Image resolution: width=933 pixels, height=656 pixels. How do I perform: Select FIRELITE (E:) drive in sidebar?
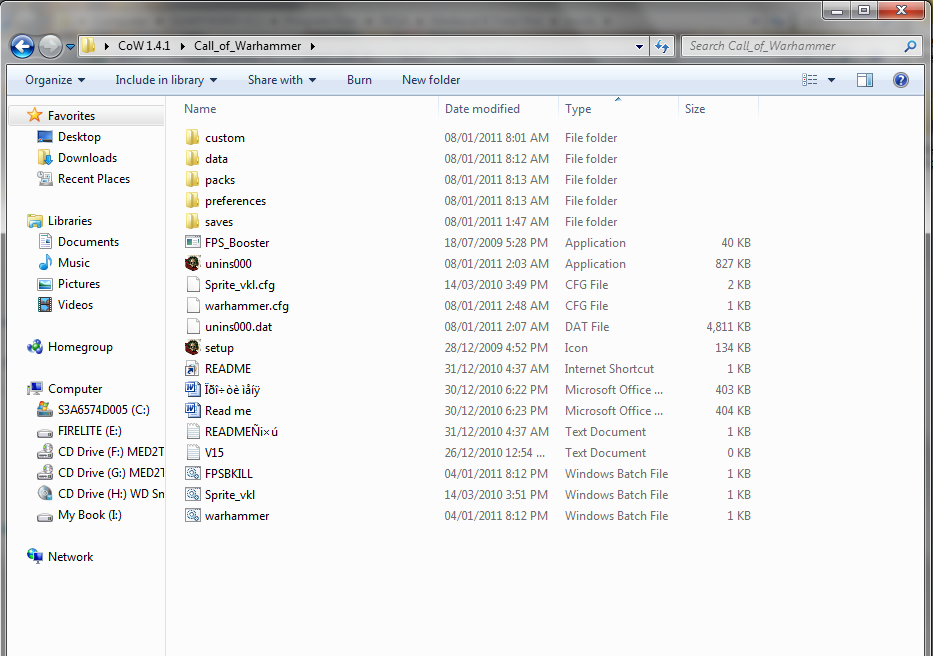(89, 431)
